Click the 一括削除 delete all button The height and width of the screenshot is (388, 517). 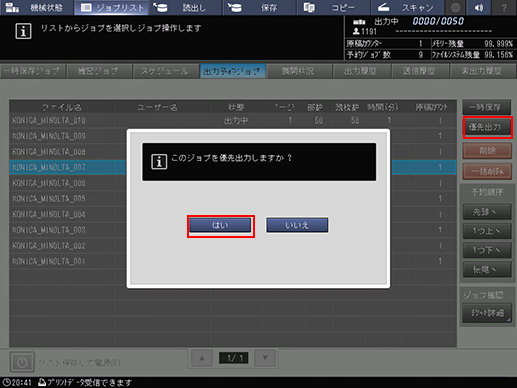point(487,171)
